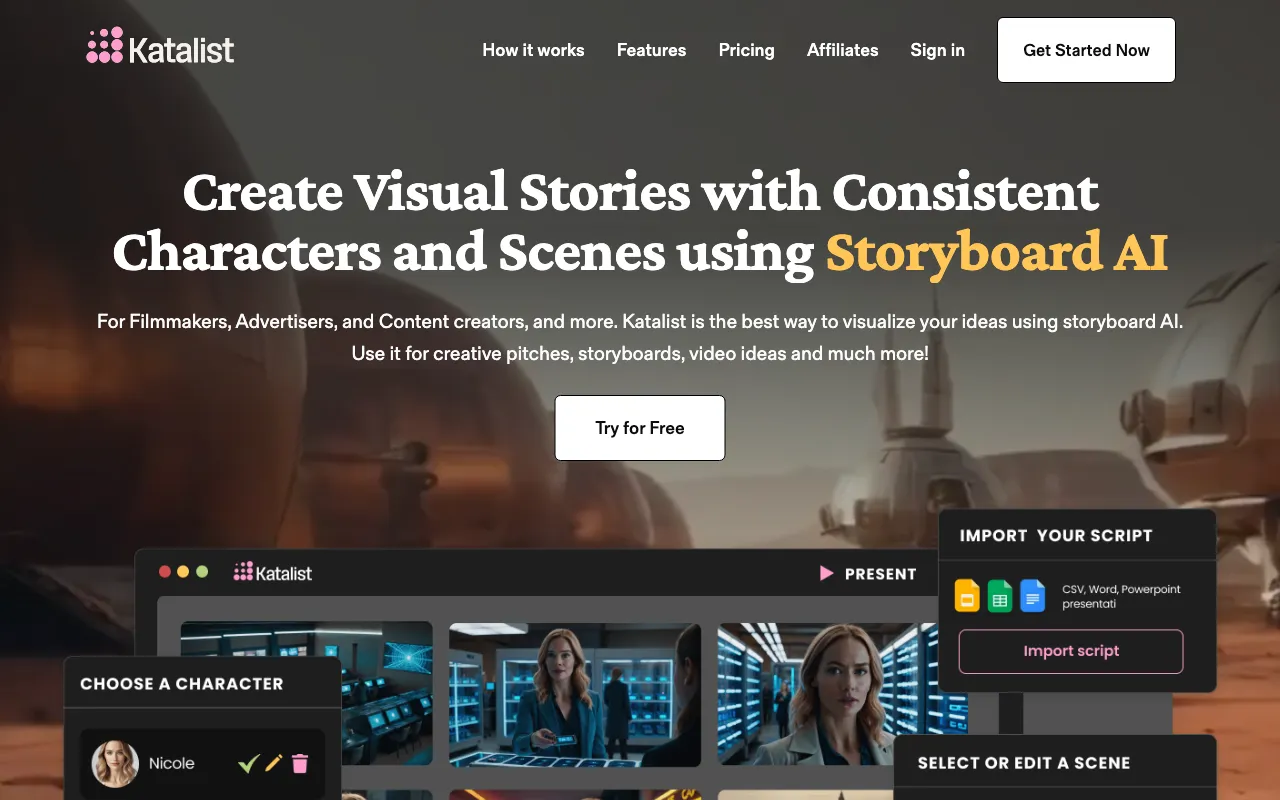1280x800 pixels.
Task: Select the woman holding device storyboard thumbnail
Action: pyautogui.click(x=575, y=694)
